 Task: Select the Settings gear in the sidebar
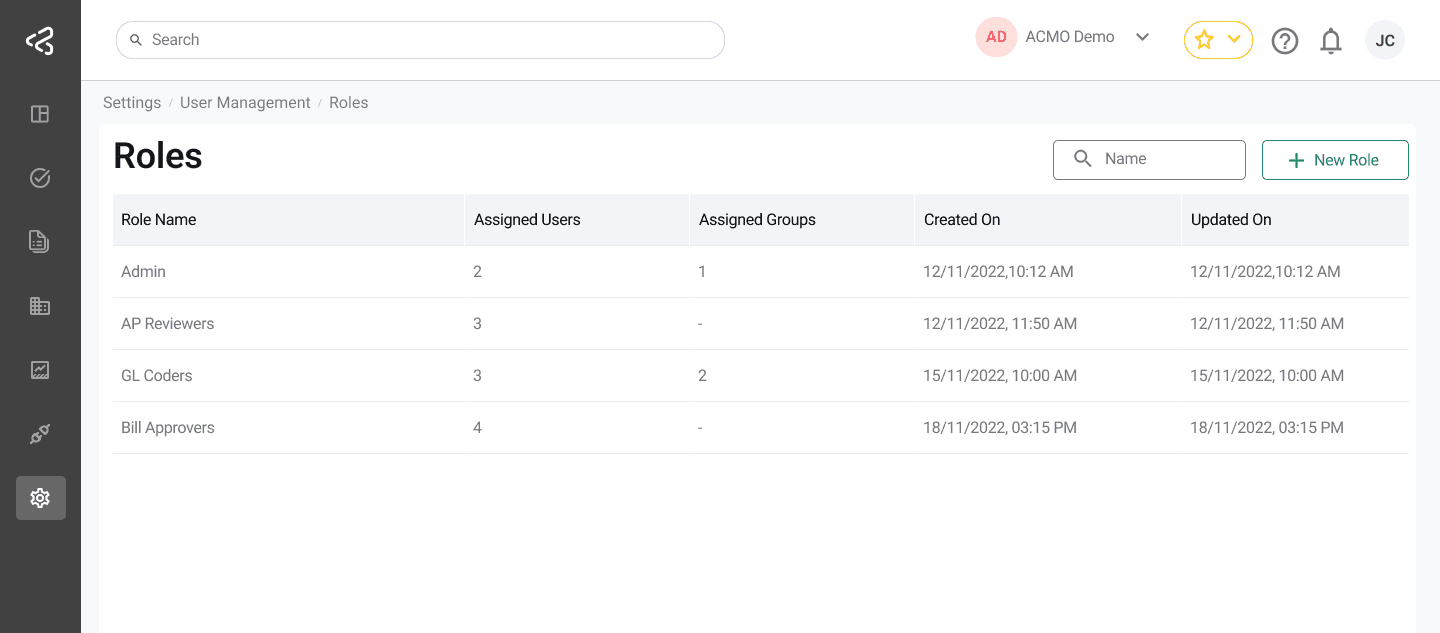point(40,497)
